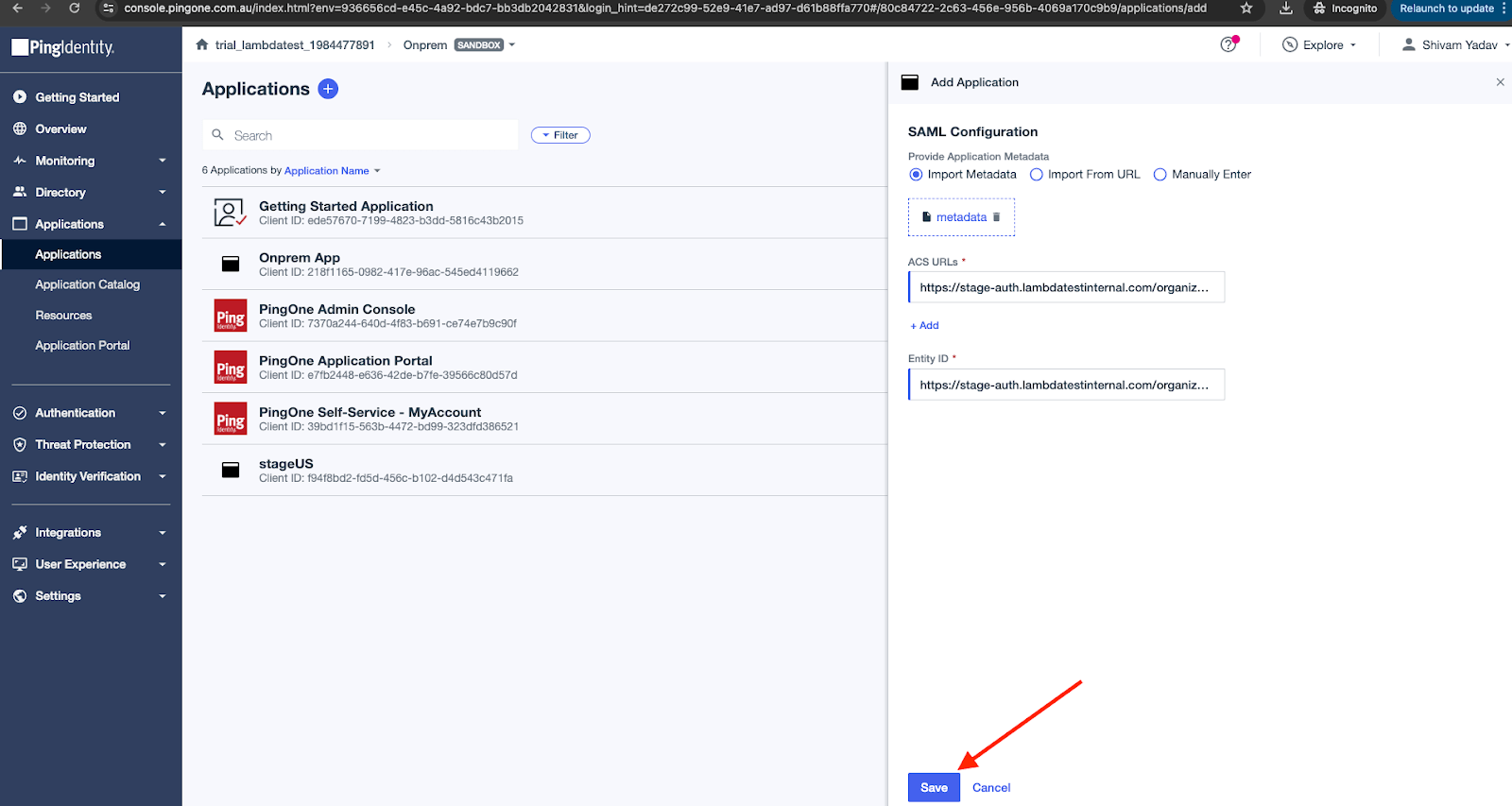1512x806 pixels.
Task: Click the PingOne Admin Console Ping logo
Action: tap(231, 316)
